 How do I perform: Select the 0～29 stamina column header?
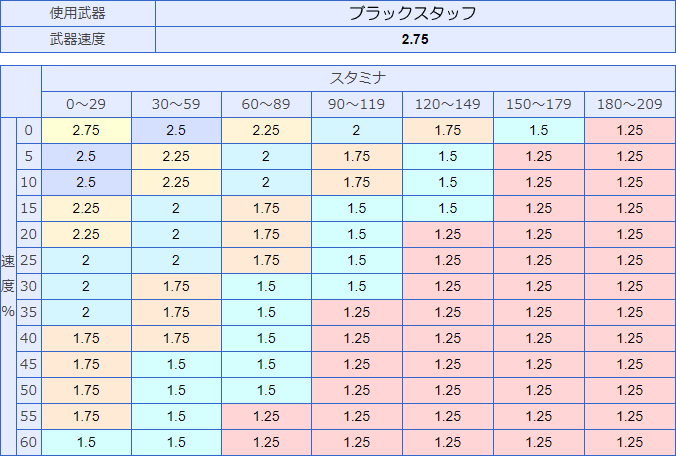click(x=86, y=104)
